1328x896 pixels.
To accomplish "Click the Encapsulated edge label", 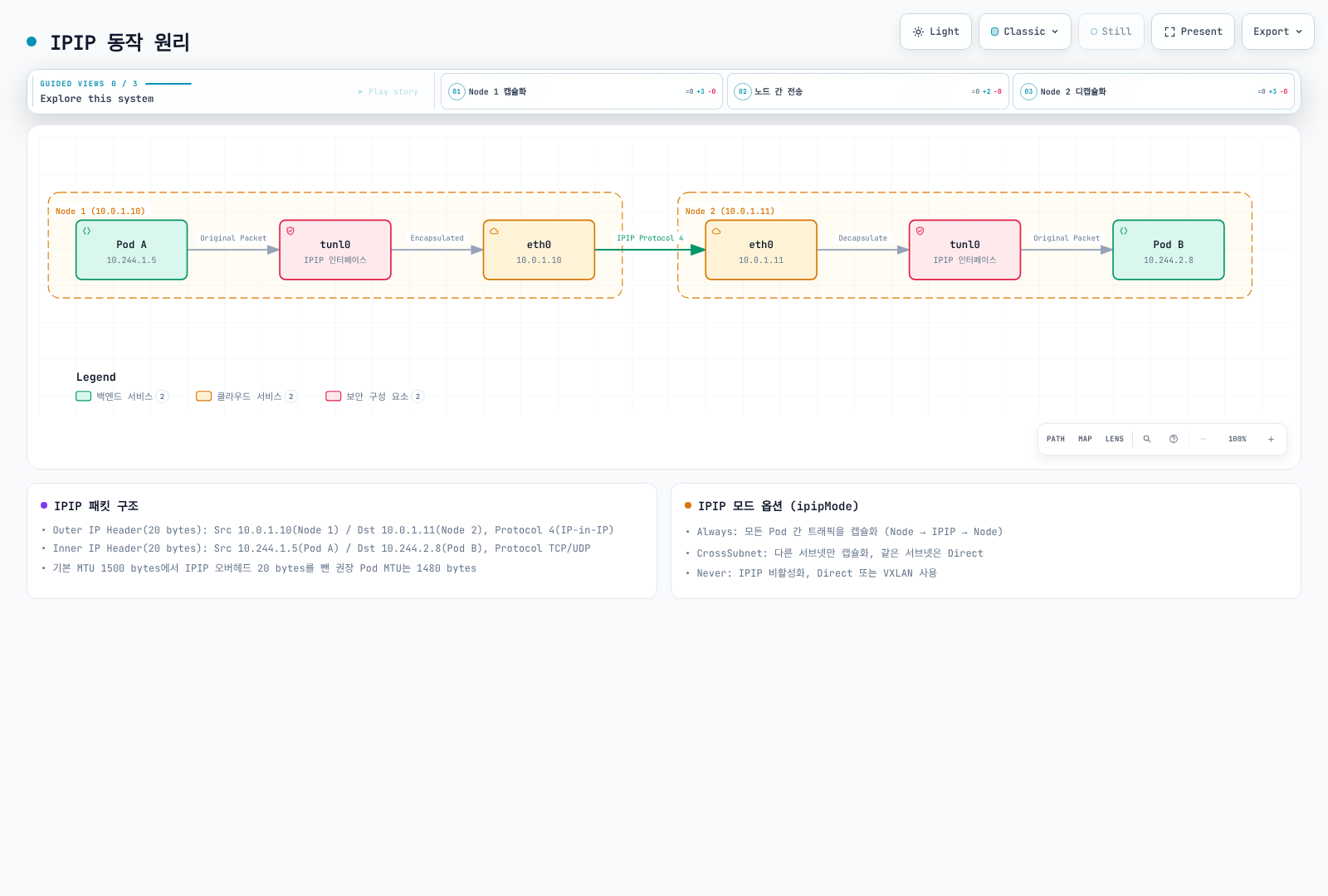I will (x=437, y=238).
